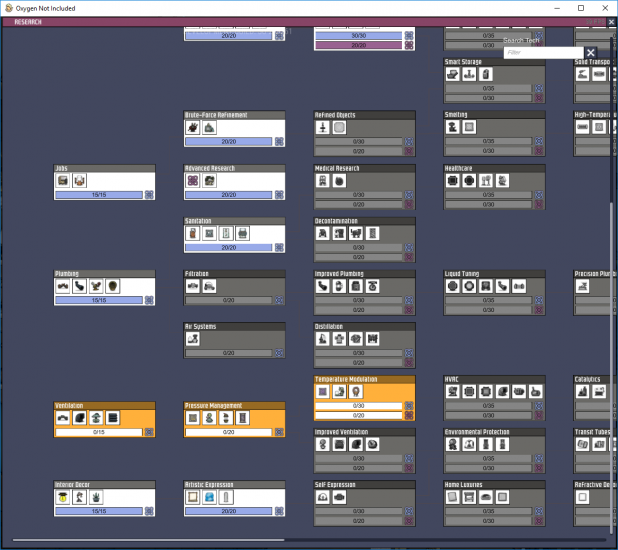This screenshot has width=618, height=550.
Task: Select the Temperature Modulation card header
Action: tap(365, 379)
